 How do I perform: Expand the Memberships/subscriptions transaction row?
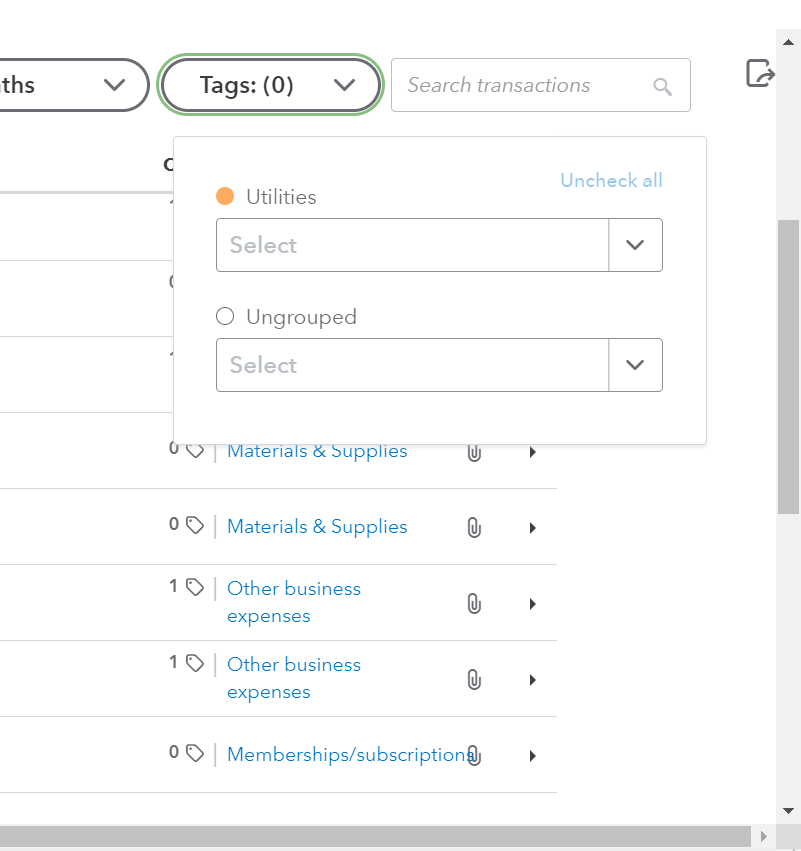(532, 756)
